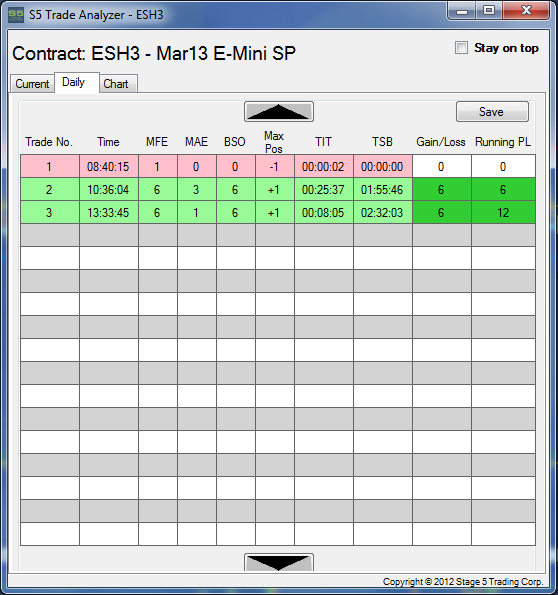Click the Gain/Loss cell of trade 3

[441, 212]
